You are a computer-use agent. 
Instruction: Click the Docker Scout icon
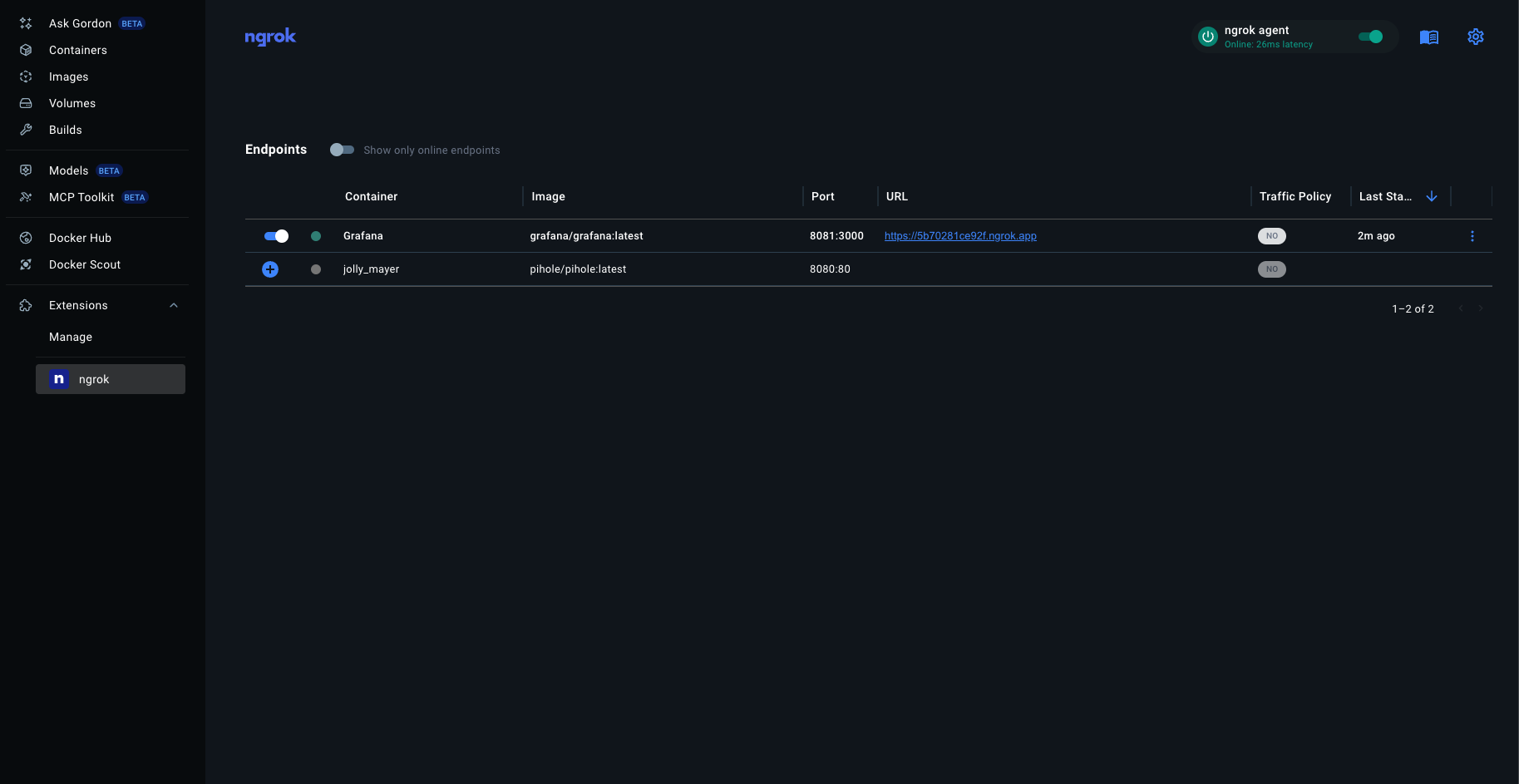pos(26,264)
